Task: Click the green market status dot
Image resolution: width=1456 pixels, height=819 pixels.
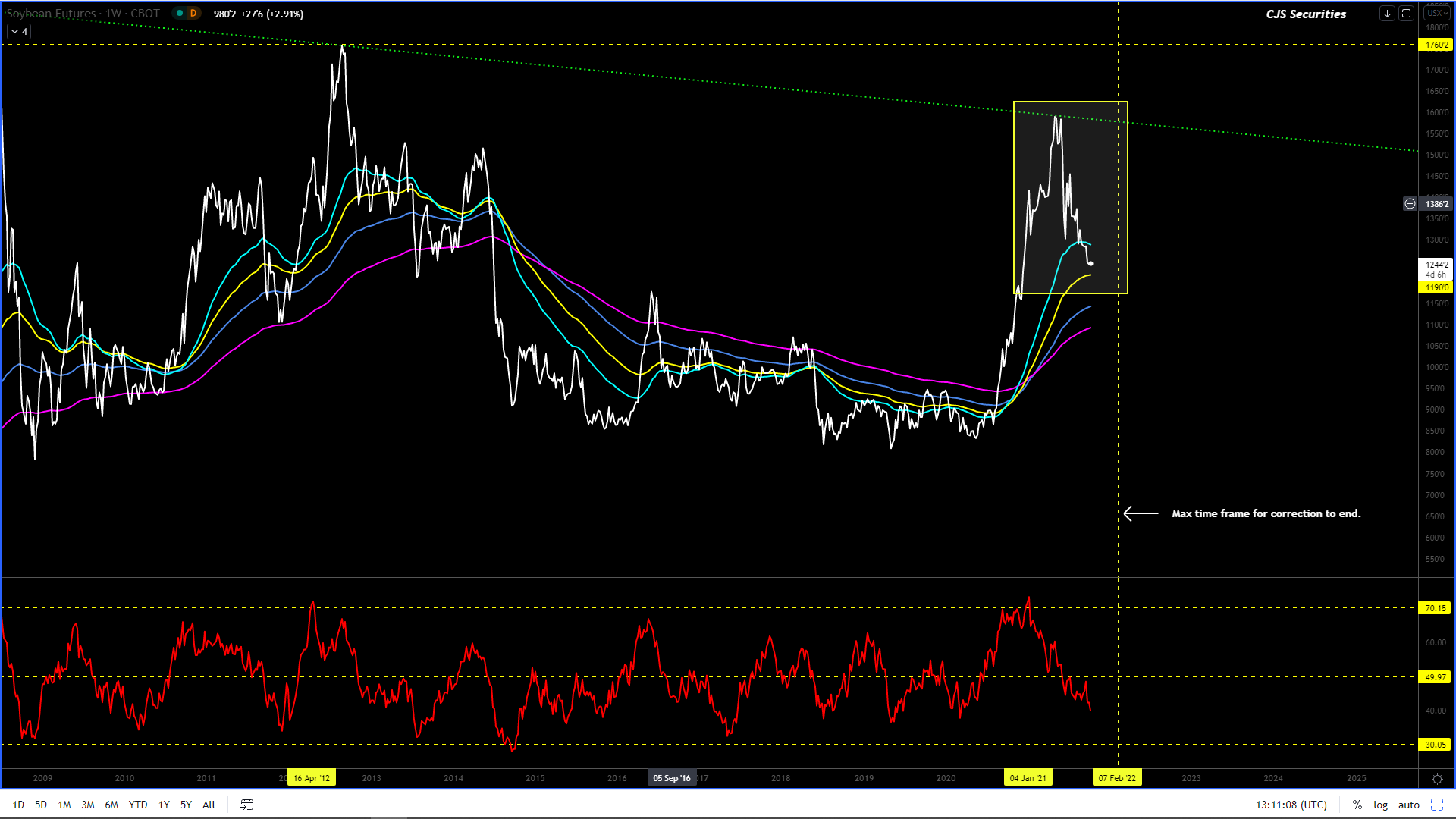Action: [x=180, y=14]
